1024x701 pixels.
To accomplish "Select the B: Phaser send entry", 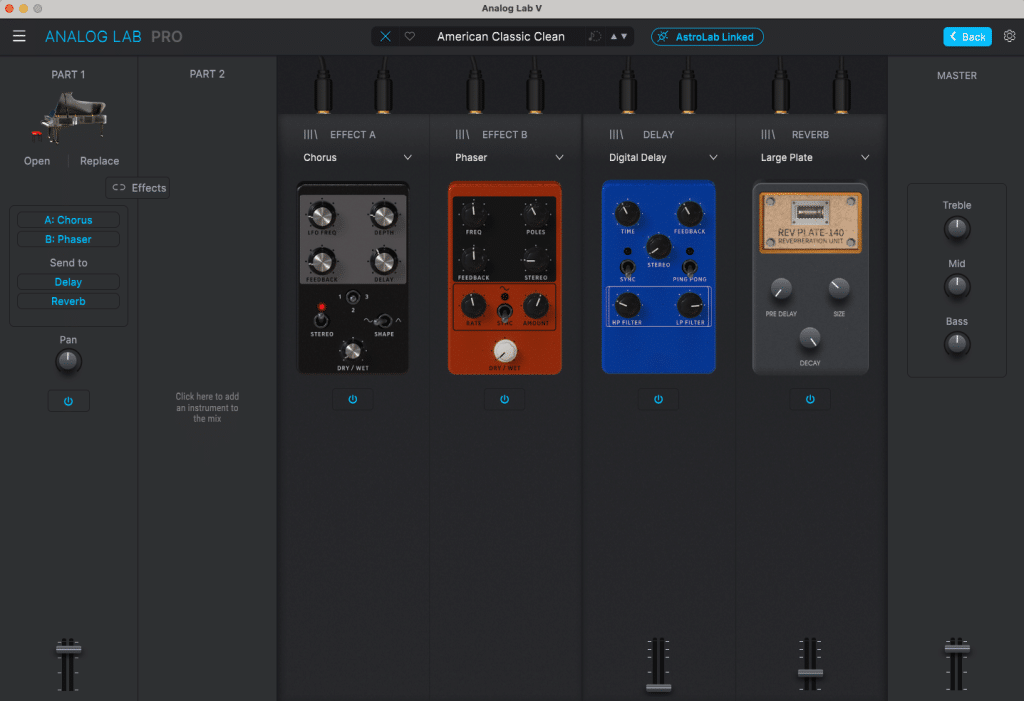I will 68,238.
